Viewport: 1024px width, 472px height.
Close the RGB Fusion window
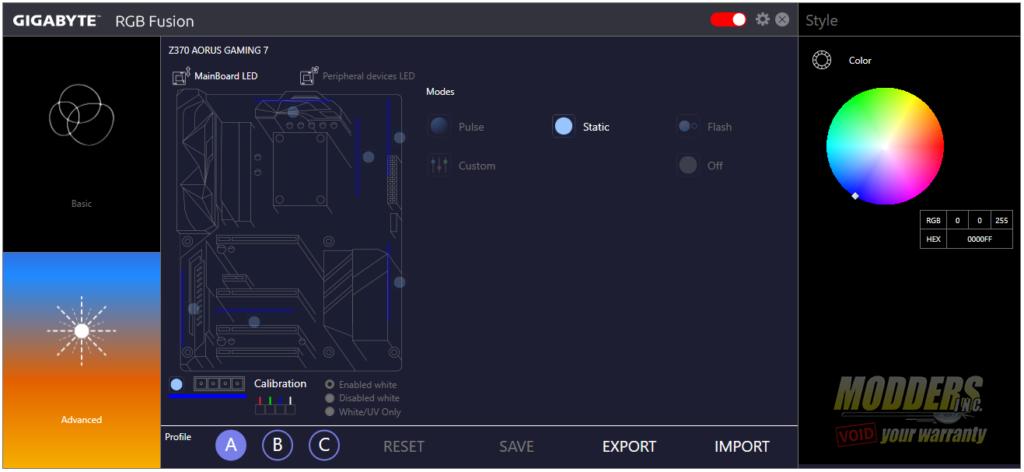[x=782, y=20]
